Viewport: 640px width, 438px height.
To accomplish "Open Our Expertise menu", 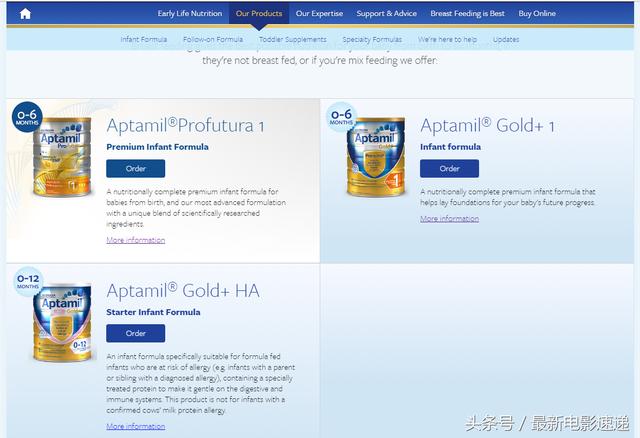I will point(319,13).
